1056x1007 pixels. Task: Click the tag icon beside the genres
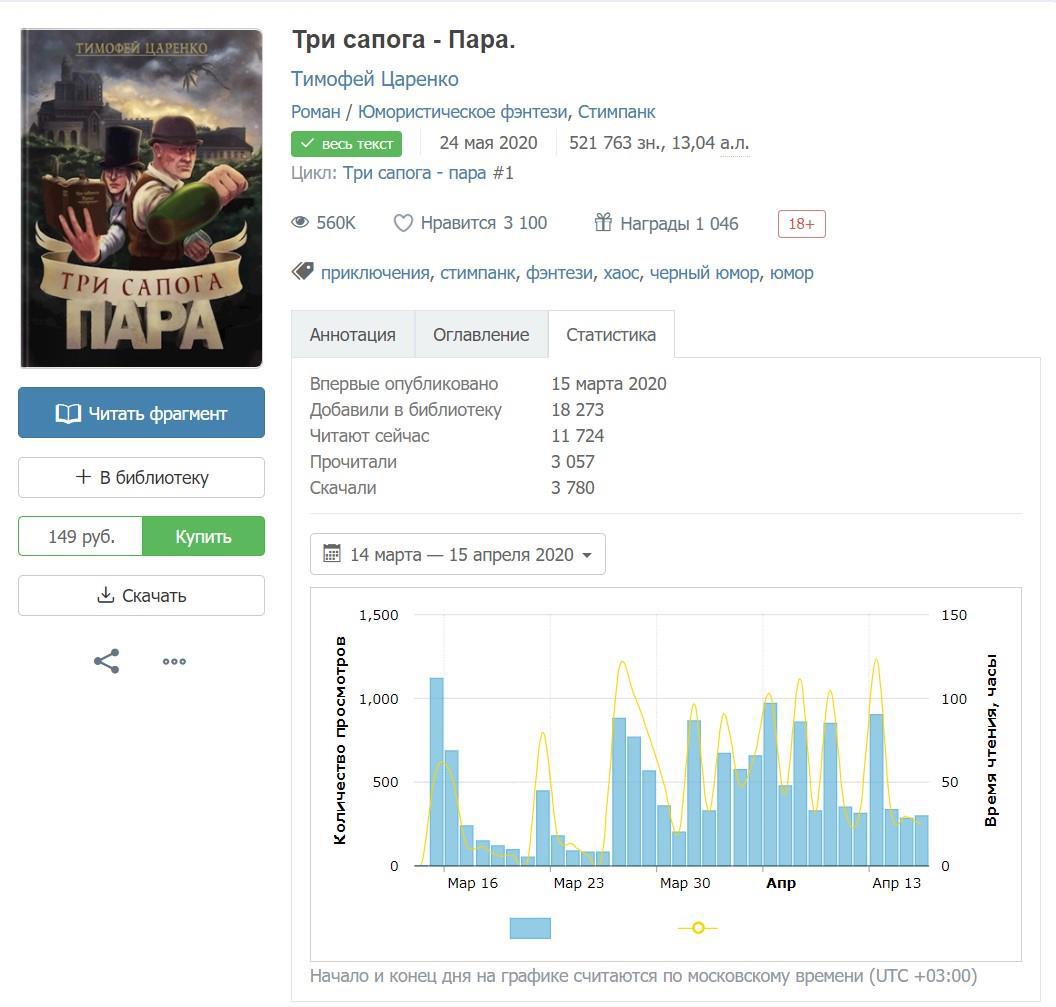pyautogui.click(x=303, y=272)
